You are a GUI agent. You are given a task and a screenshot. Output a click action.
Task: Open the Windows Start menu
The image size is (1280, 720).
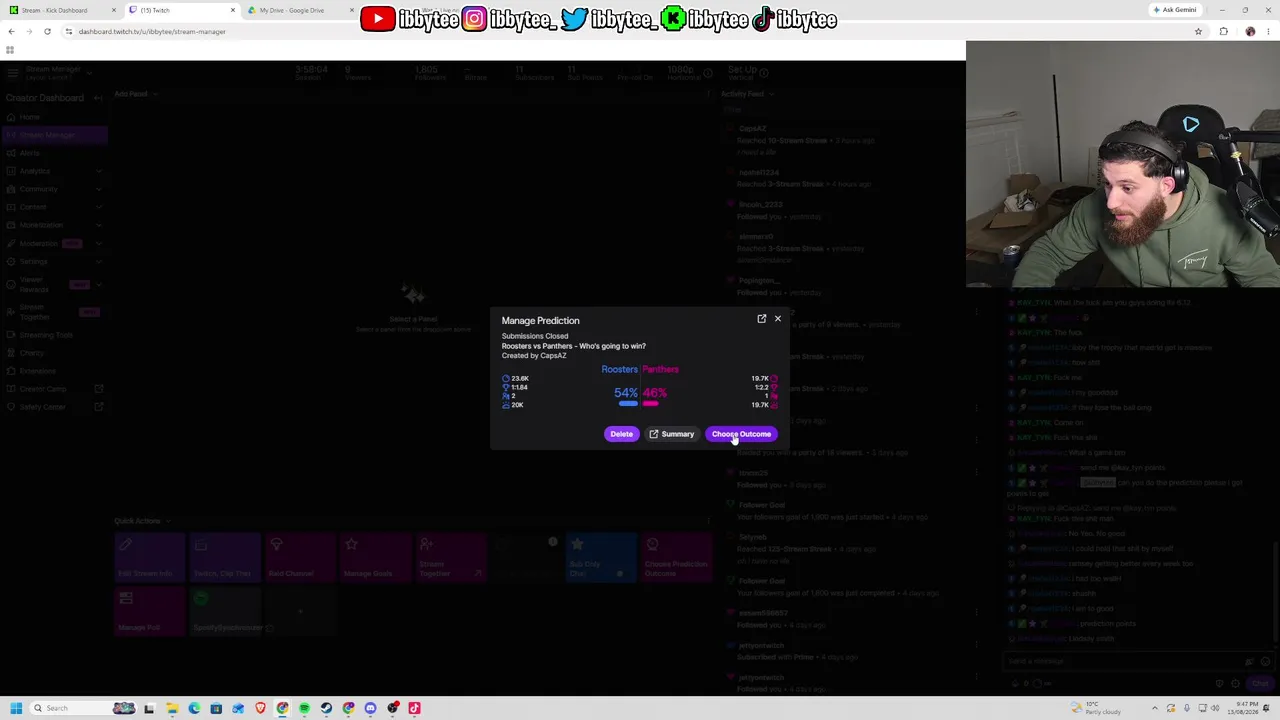[x=16, y=708]
